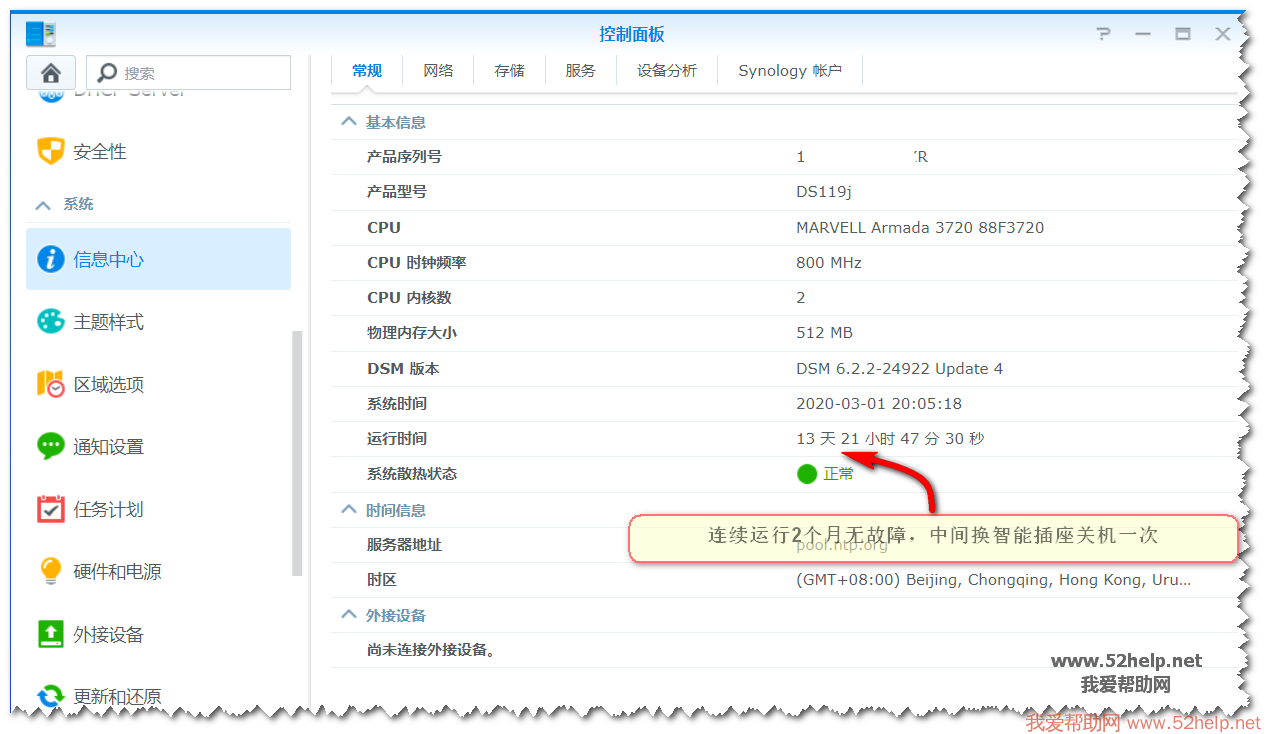Image resolution: width=1267 pixels, height=734 pixels.
Task: Open the Synology 帐户 tab
Action: tap(789, 71)
